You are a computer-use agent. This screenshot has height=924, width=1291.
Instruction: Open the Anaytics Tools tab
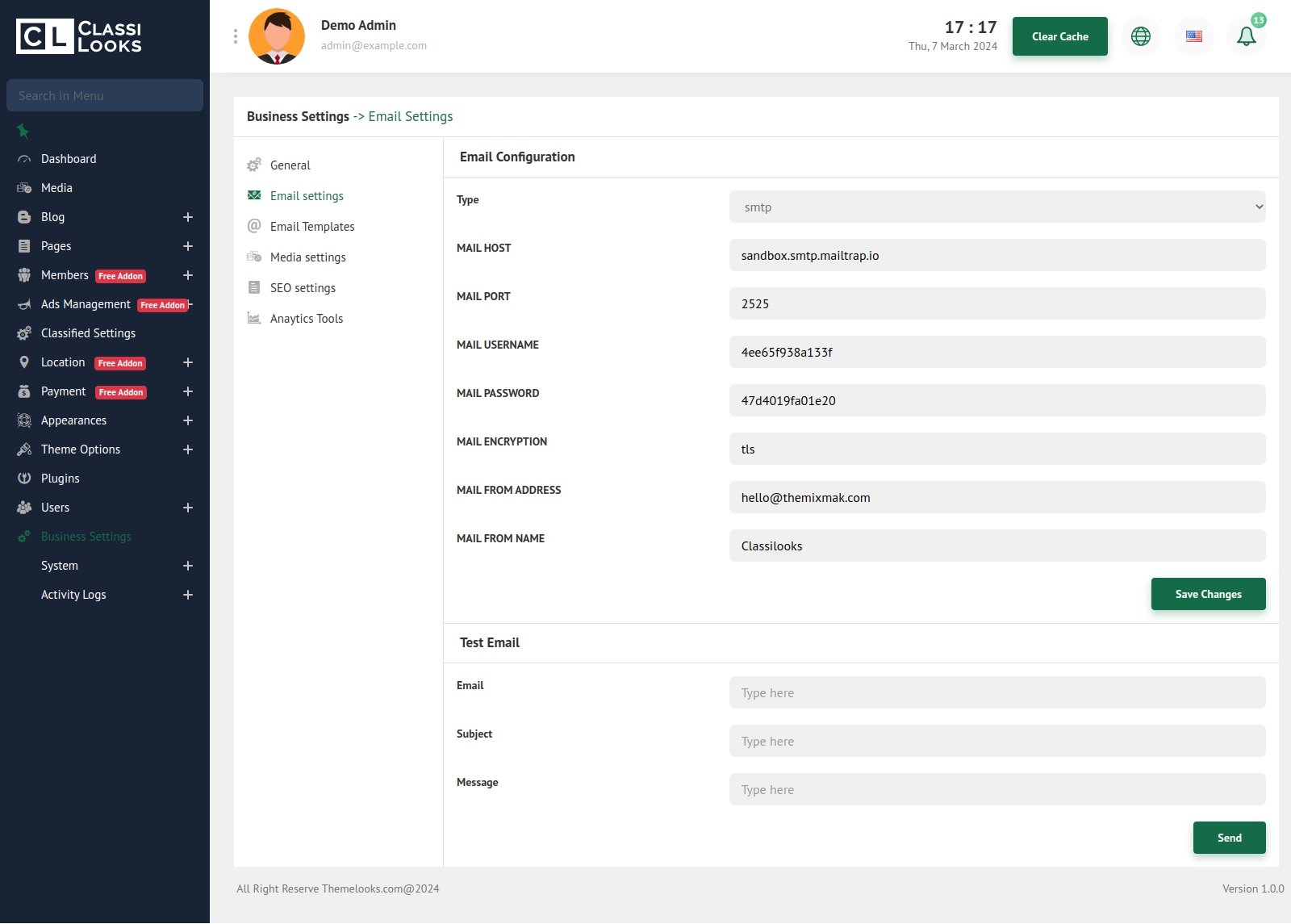(307, 319)
